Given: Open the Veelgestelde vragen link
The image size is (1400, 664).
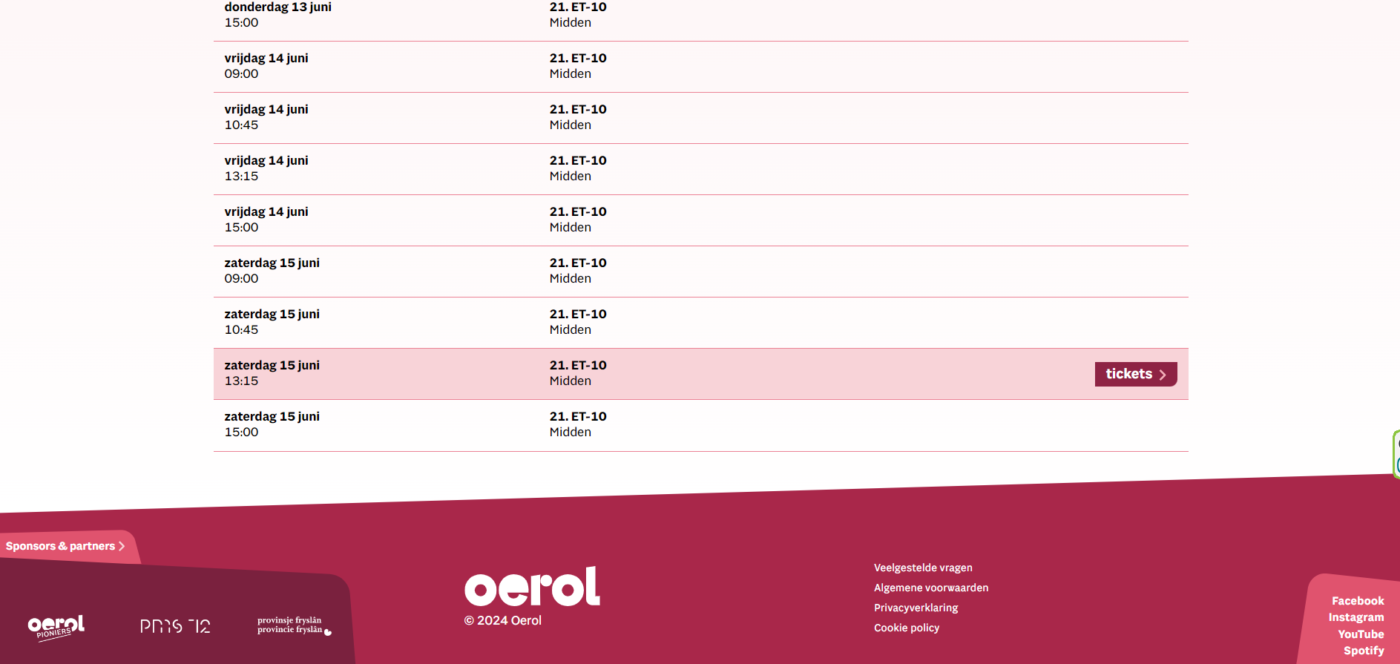Looking at the screenshot, I should click(x=923, y=568).
